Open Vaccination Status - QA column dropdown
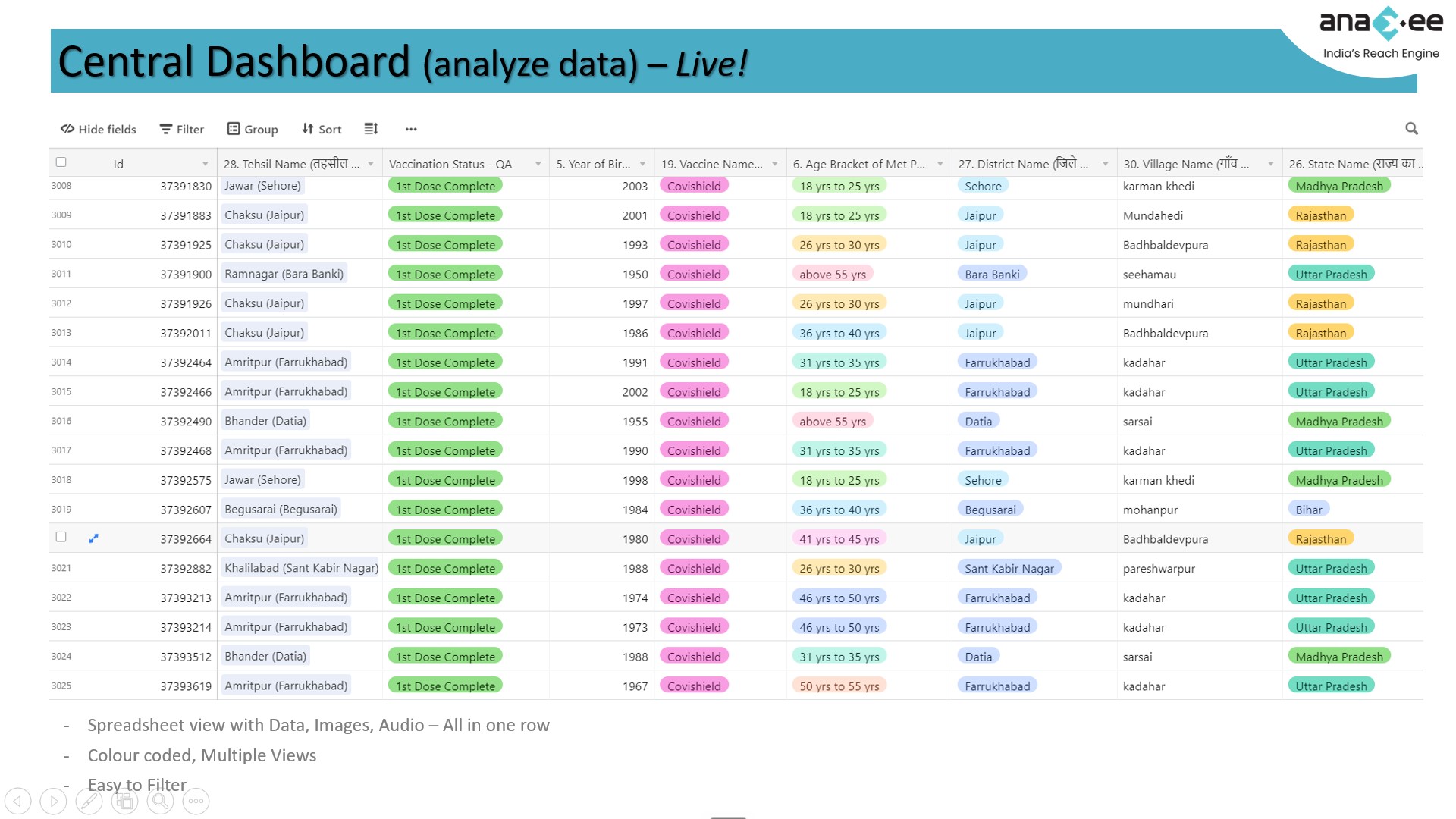The image size is (1456, 819). coord(538,164)
